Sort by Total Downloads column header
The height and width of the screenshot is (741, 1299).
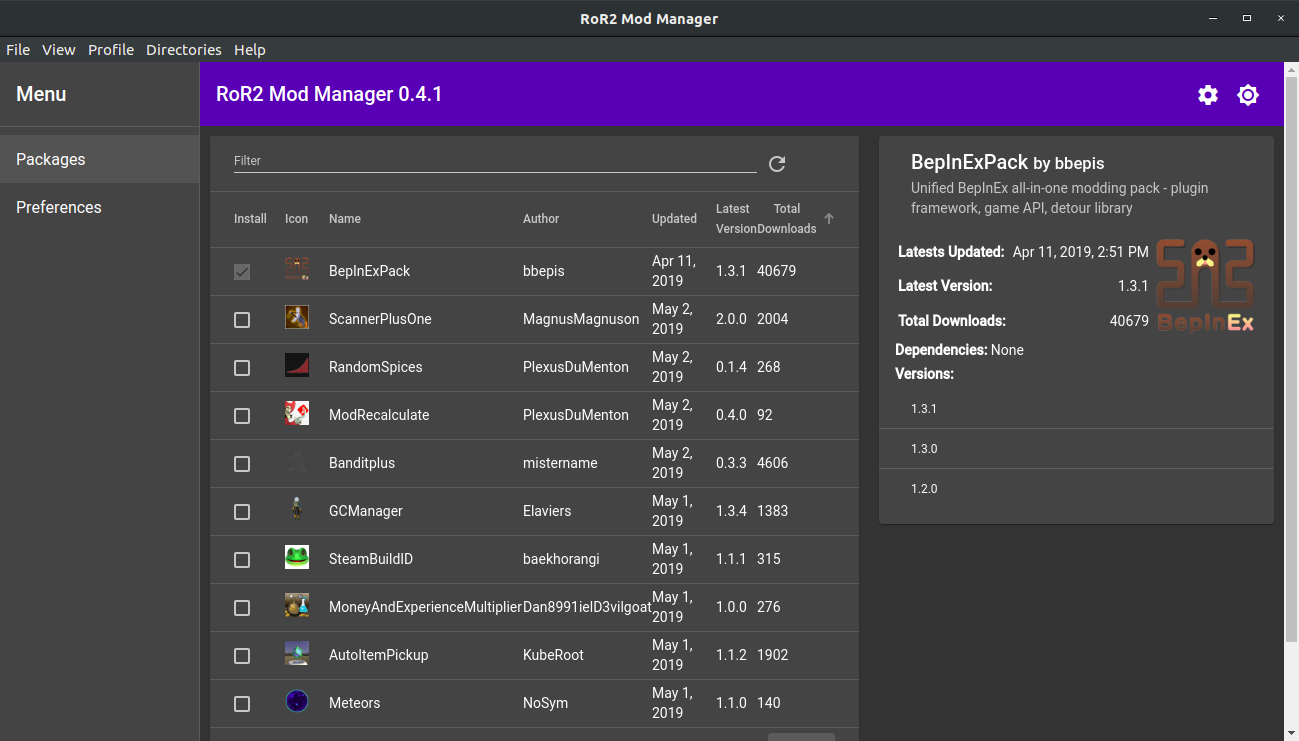pos(787,219)
